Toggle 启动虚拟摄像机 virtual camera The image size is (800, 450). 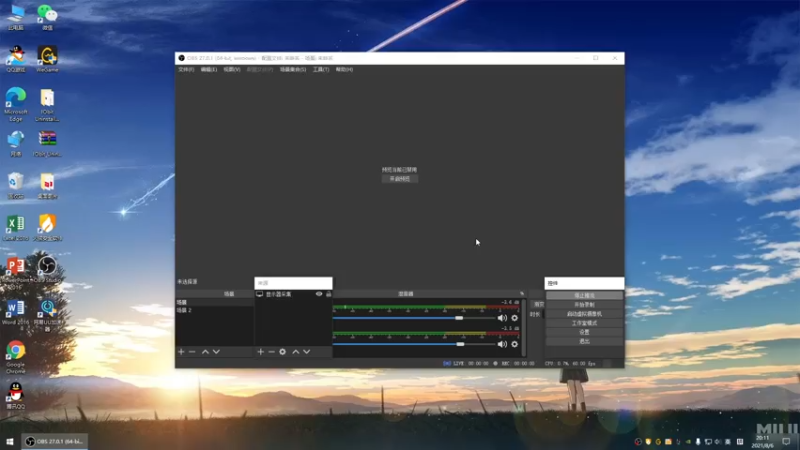tap(584, 314)
